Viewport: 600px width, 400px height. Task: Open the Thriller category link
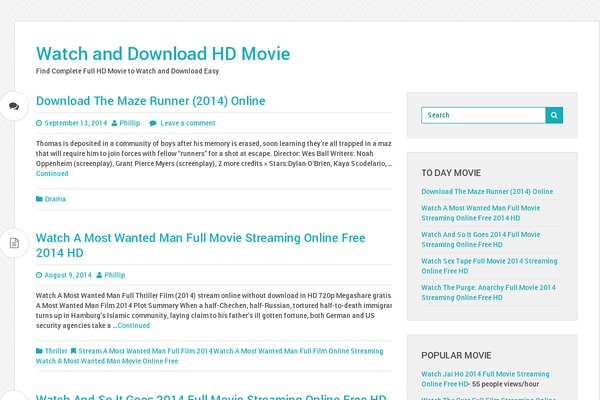point(56,351)
